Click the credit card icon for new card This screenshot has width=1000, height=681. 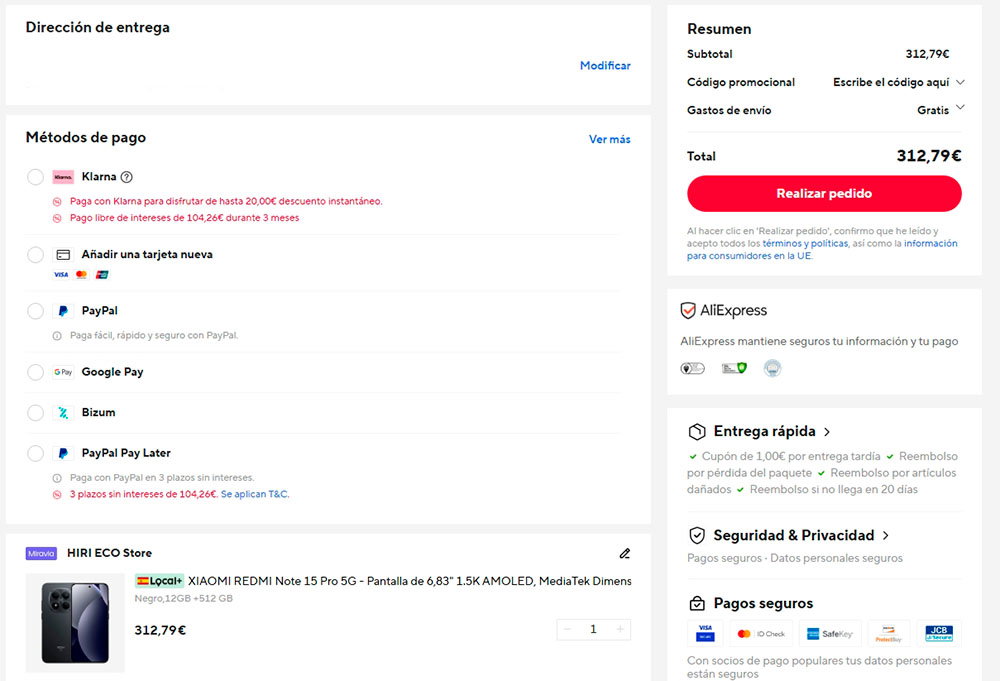click(x=63, y=255)
